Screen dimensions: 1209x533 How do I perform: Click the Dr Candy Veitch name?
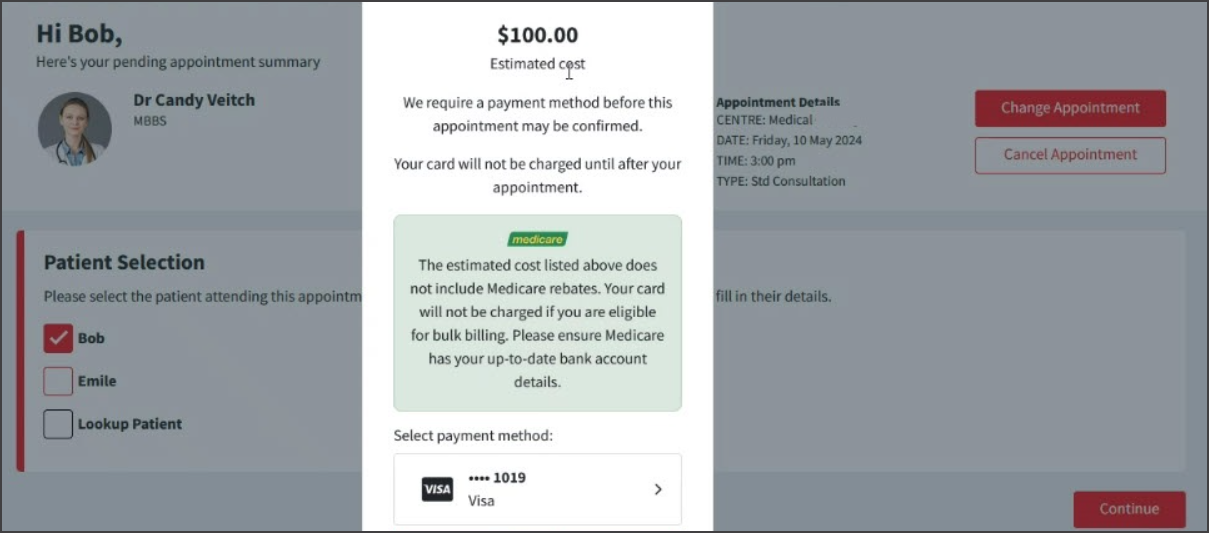(194, 100)
